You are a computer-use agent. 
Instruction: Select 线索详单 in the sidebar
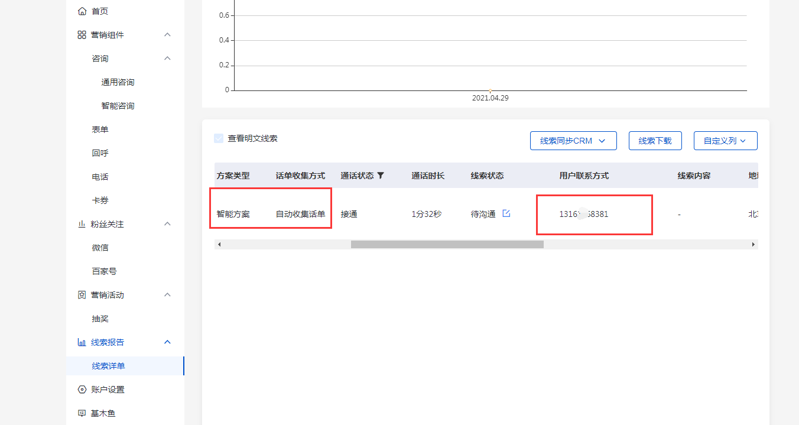109,366
